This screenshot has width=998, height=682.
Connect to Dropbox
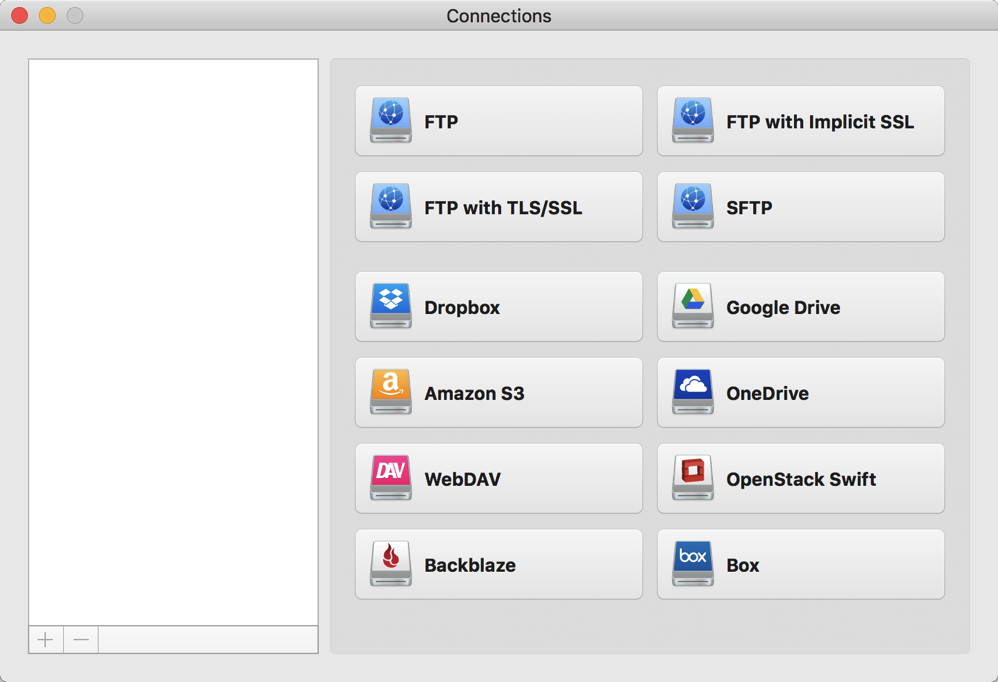[x=498, y=307]
